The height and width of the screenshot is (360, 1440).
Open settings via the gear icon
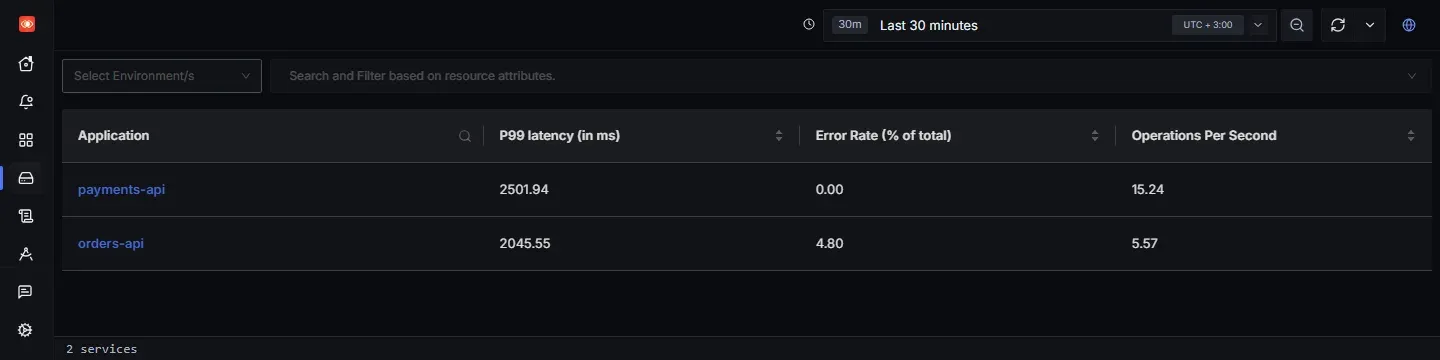[x=26, y=330]
